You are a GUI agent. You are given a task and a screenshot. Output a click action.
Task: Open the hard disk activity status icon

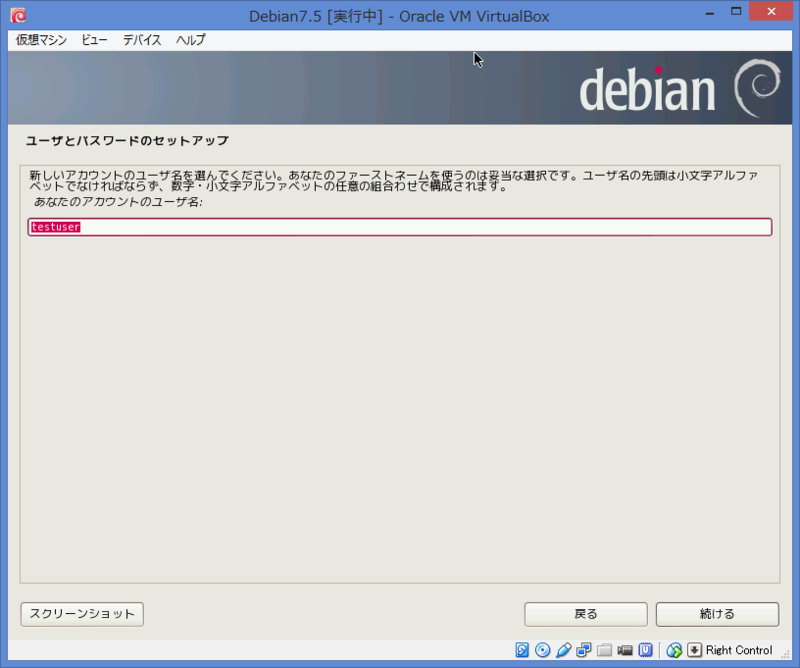(521, 649)
